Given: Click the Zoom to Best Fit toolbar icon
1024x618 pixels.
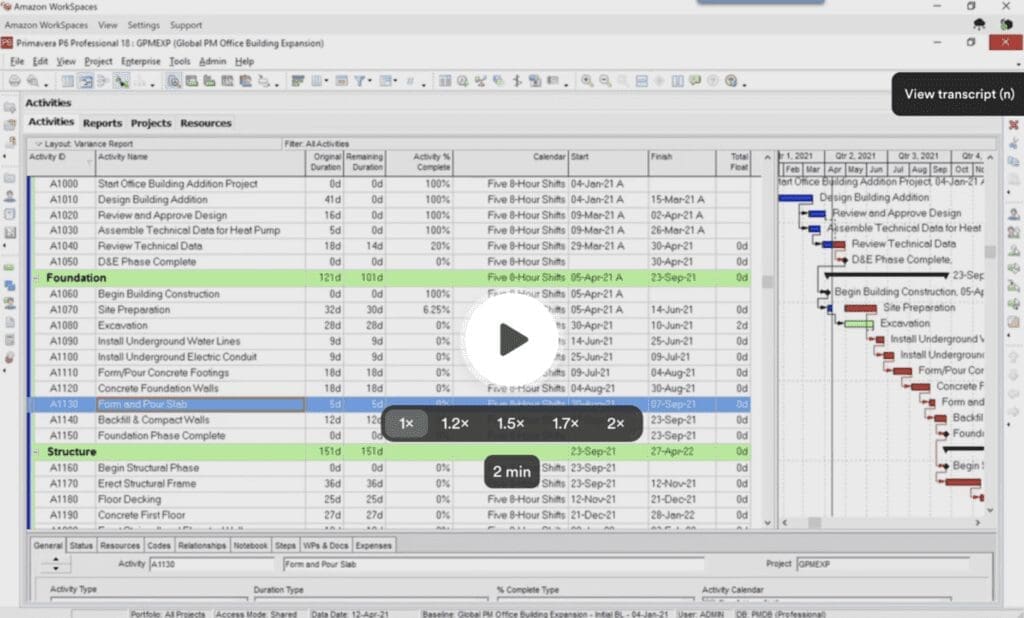Looking at the screenshot, I should (x=623, y=81).
